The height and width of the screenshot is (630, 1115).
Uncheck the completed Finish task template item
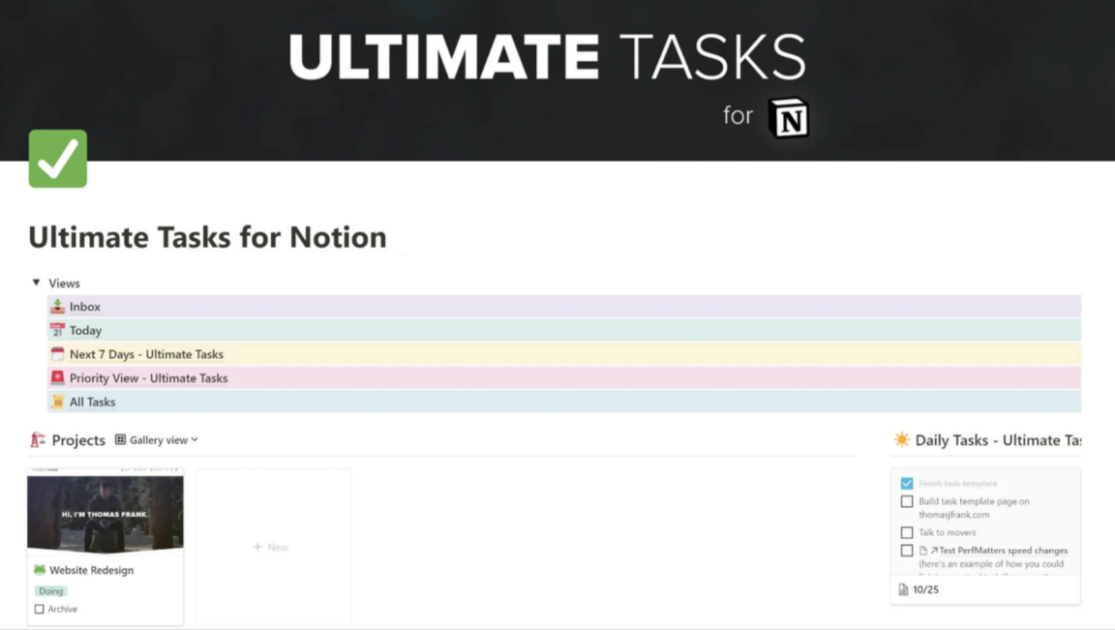pos(906,483)
